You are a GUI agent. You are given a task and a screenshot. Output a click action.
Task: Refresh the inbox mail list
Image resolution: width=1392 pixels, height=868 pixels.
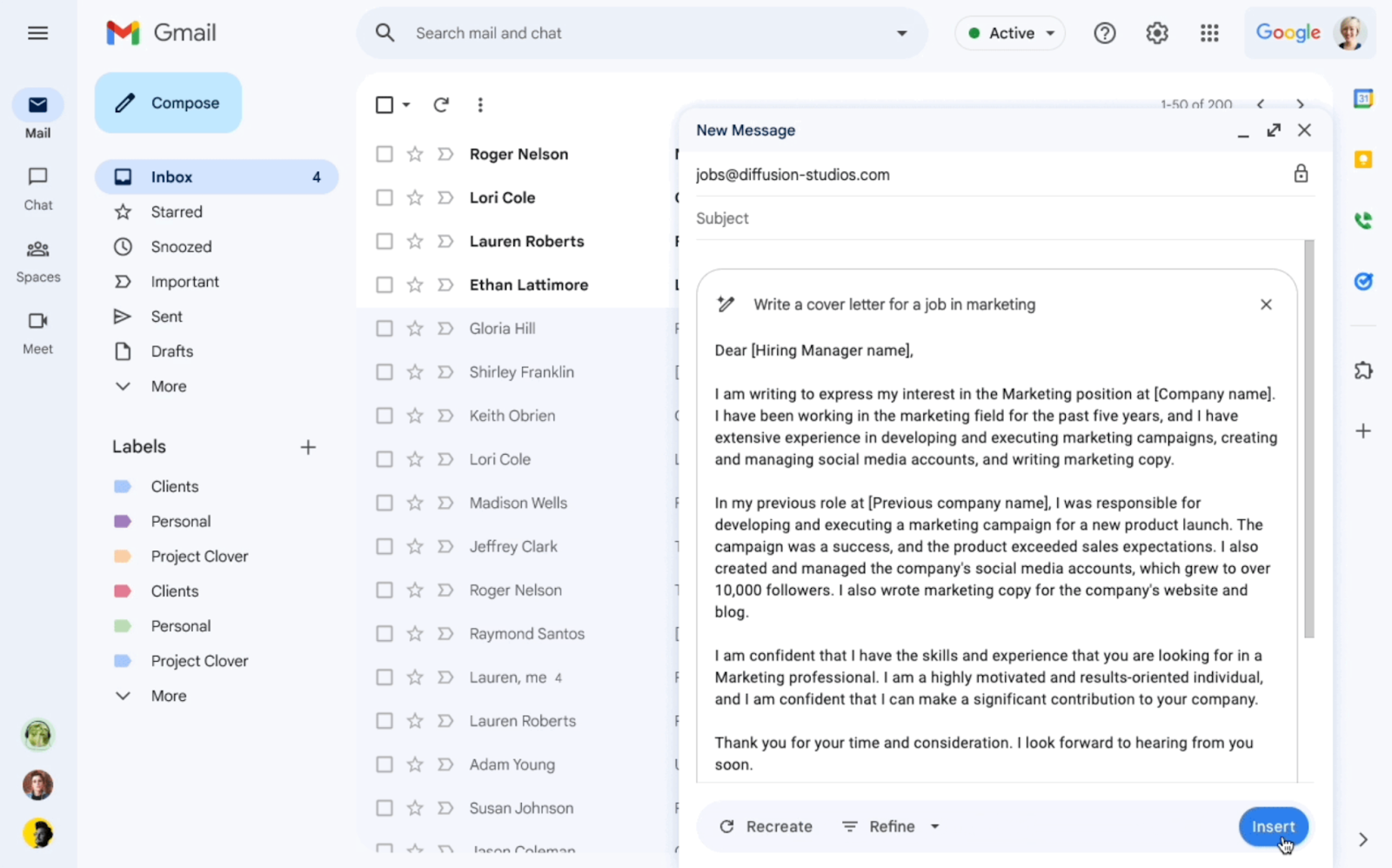click(441, 105)
